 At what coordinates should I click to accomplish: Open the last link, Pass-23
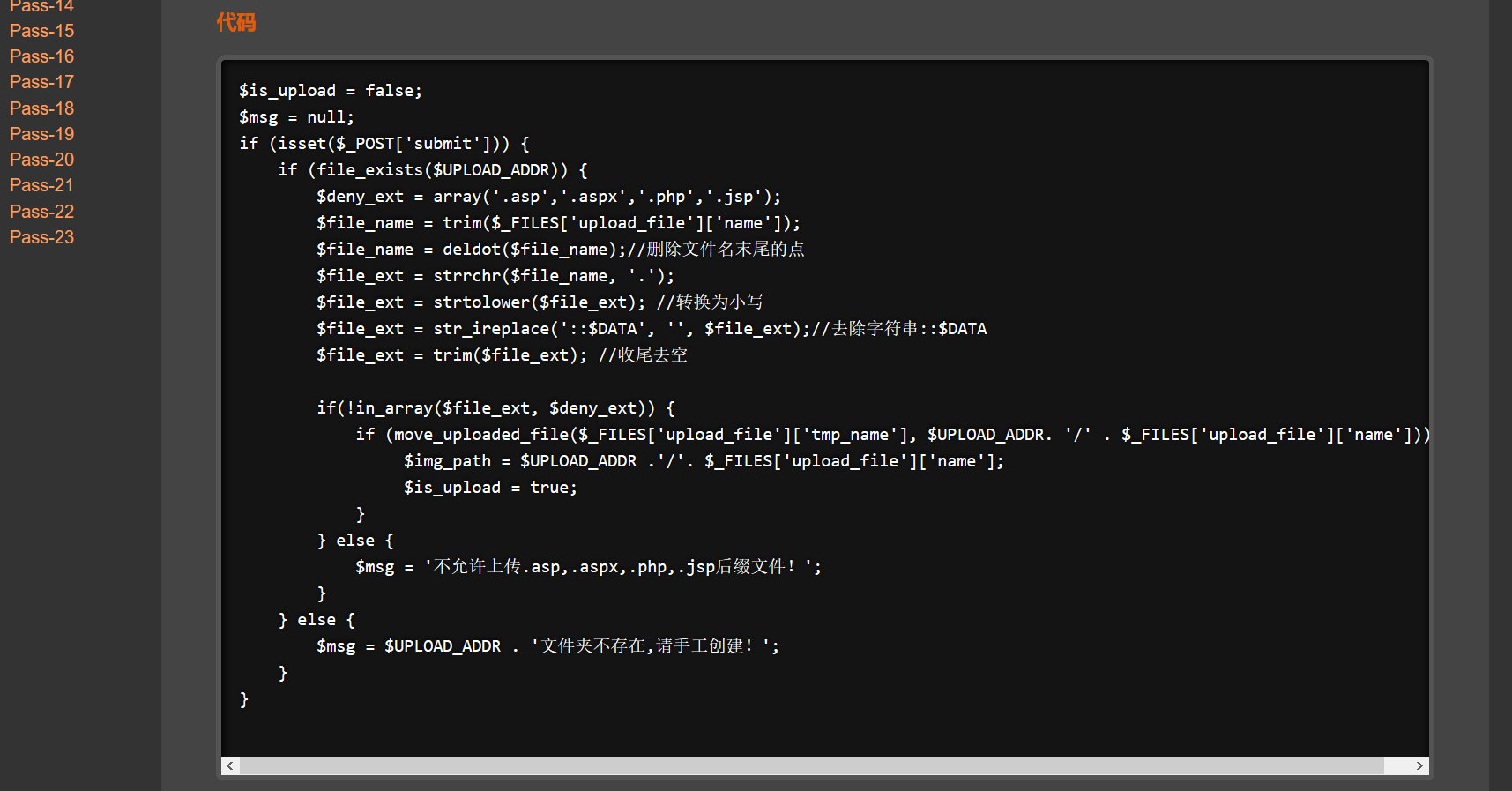point(41,237)
